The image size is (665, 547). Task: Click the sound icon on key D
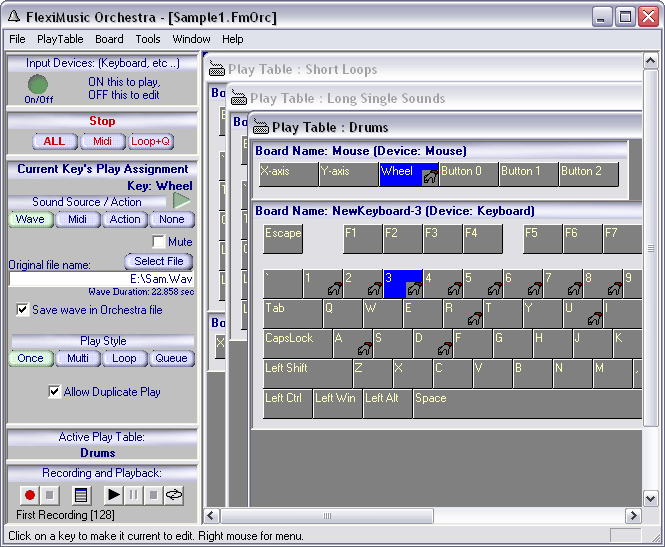click(x=444, y=349)
